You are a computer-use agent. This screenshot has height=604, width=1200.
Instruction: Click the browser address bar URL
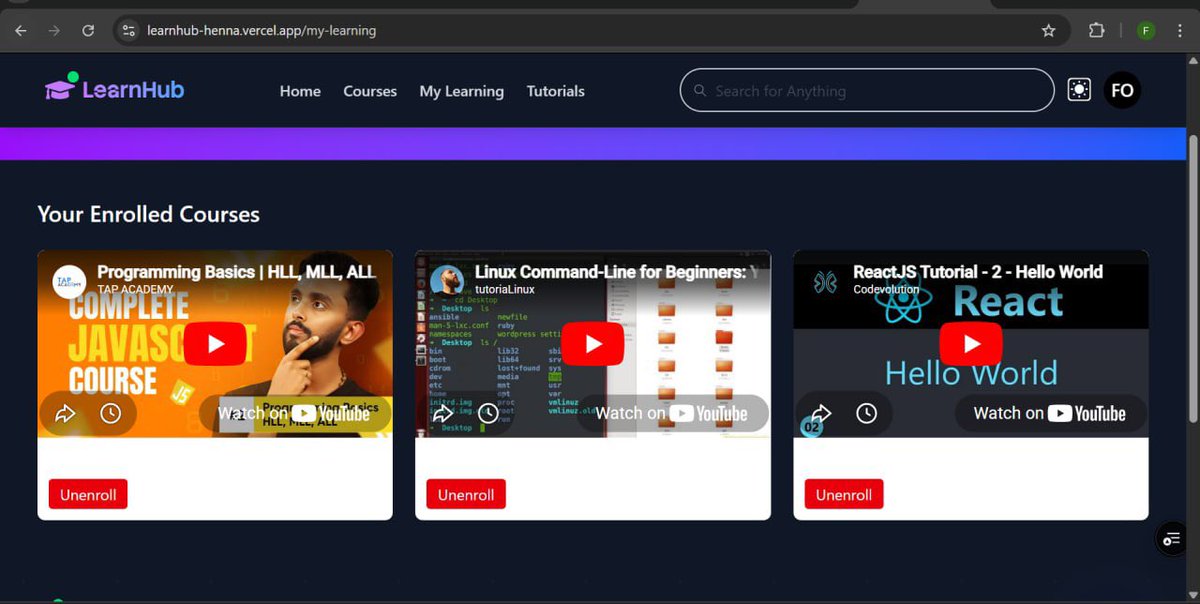[x=261, y=31]
